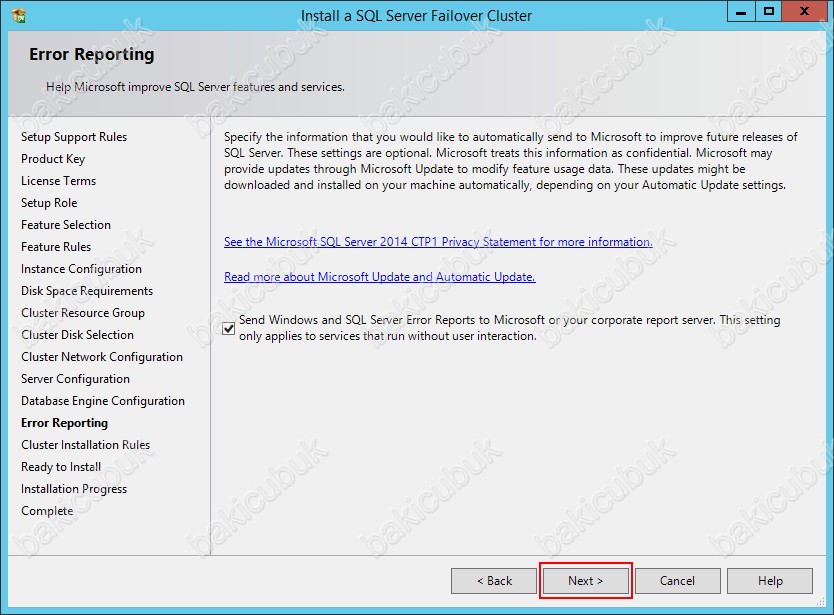Click the Error Reporting page heading
The image size is (834, 615).
[x=91, y=54]
